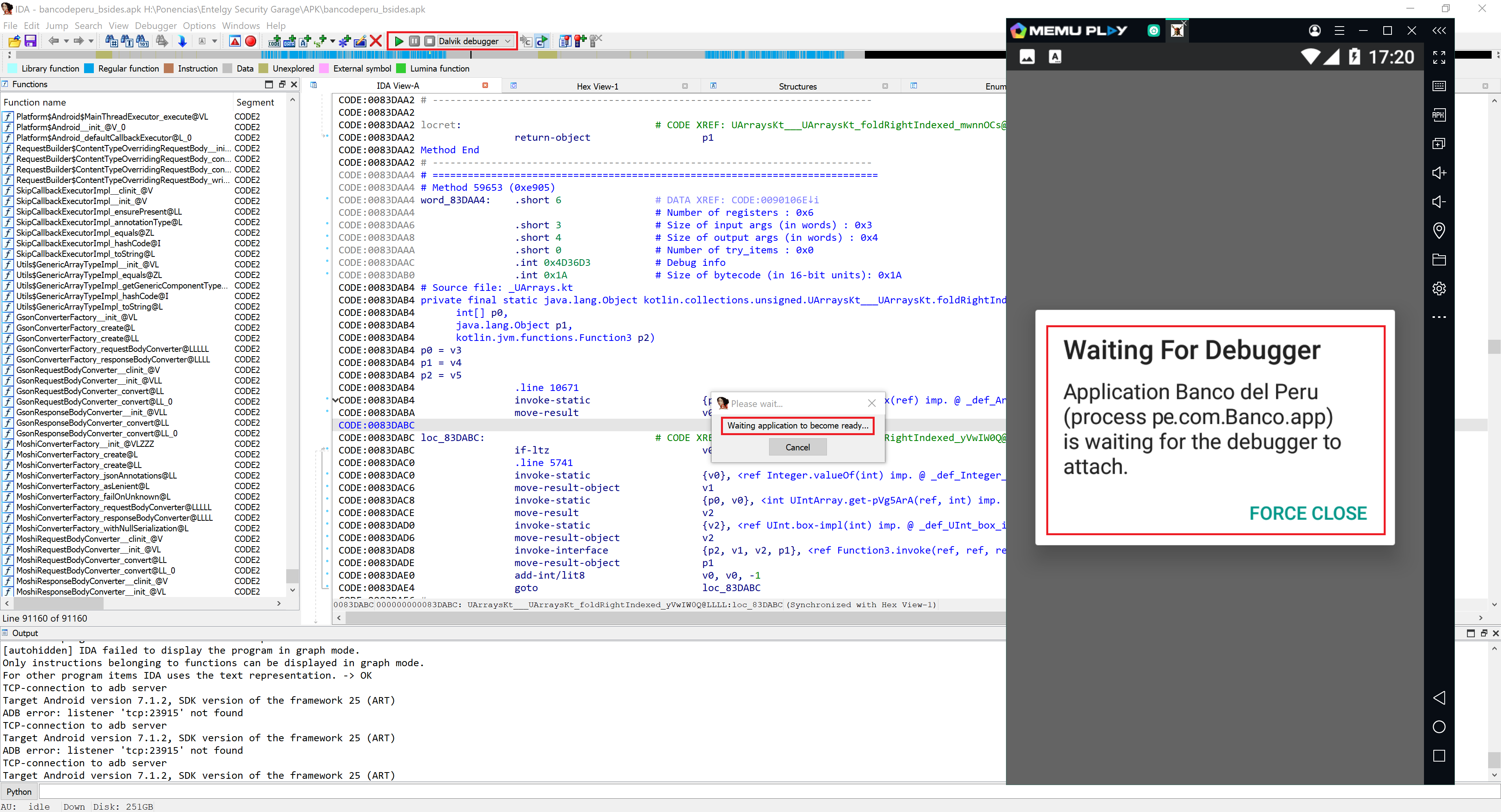This screenshot has width=1501, height=812.
Task: Open the Jump menu
Action: point(57,26)
